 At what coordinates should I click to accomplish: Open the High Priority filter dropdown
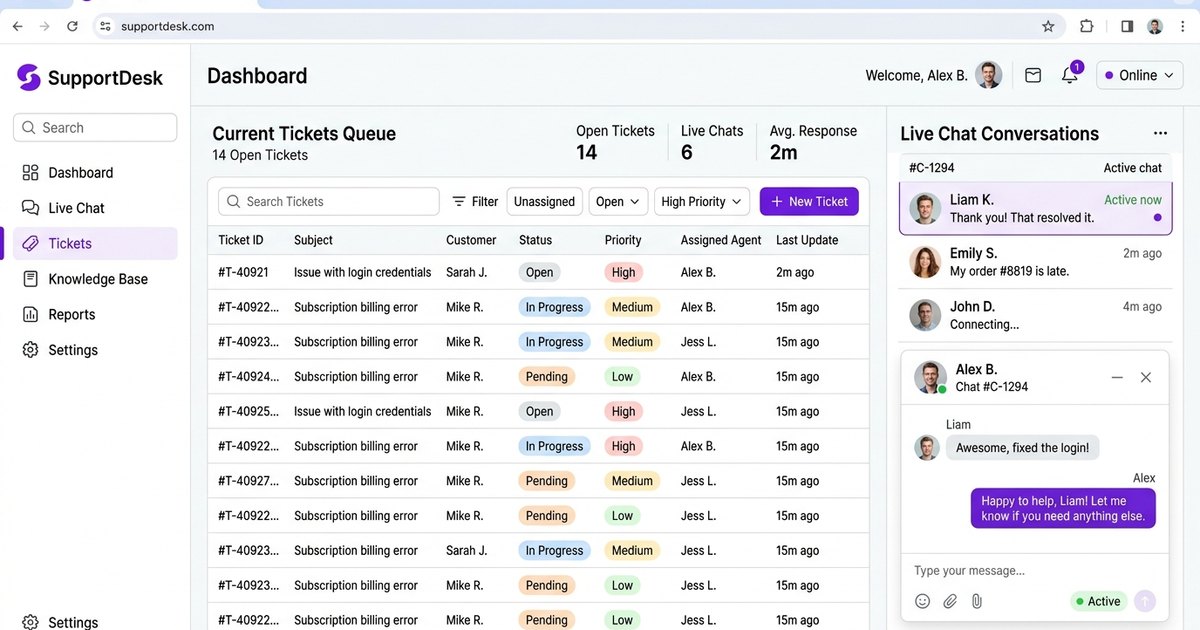[702, 201]
